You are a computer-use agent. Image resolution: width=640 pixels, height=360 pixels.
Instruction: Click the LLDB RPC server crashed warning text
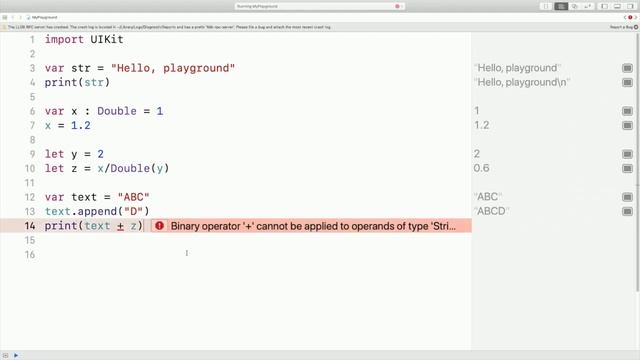pos(169,27)
